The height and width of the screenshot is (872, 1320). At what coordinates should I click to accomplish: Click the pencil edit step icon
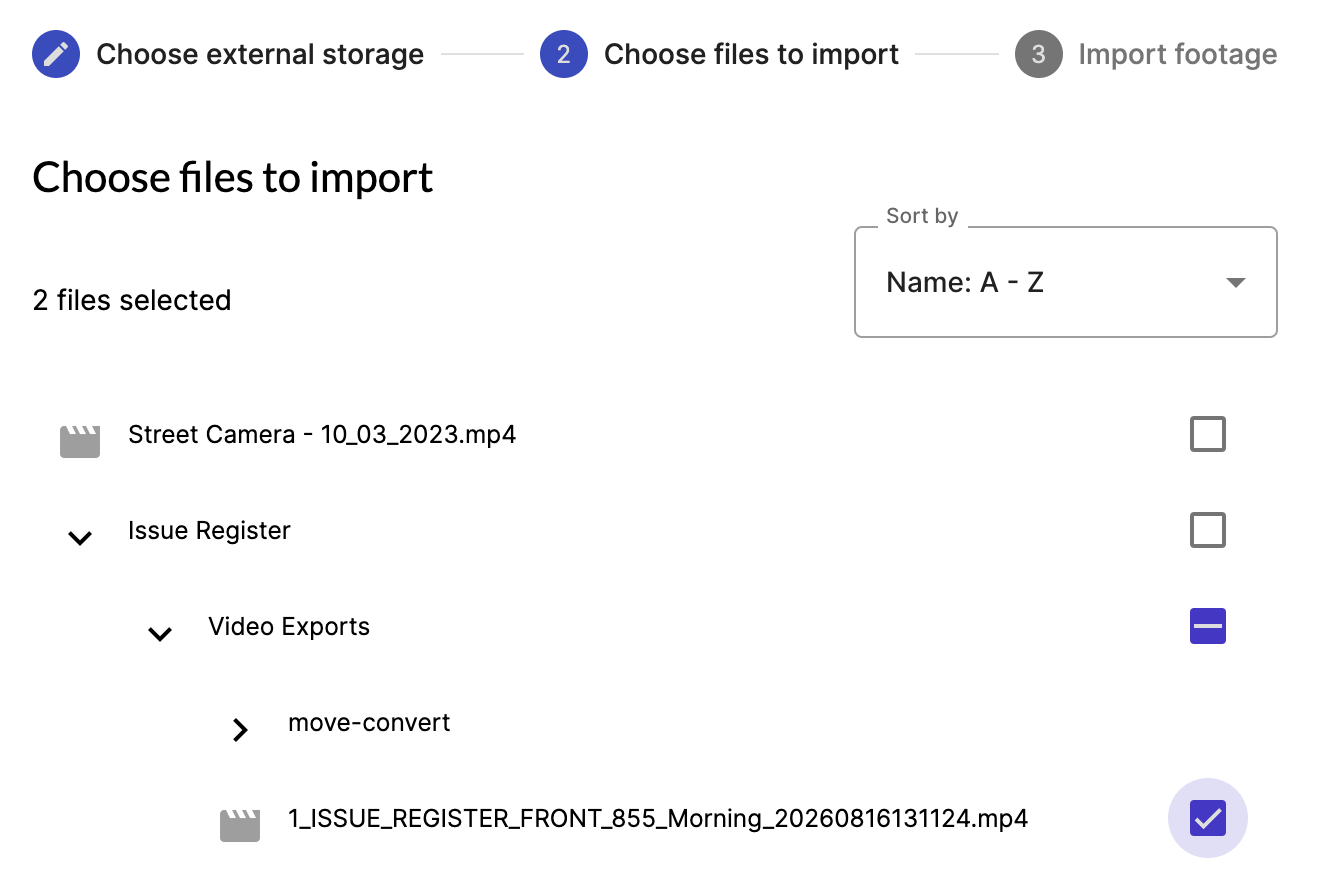pyautogui.click(x=56, y=54)
